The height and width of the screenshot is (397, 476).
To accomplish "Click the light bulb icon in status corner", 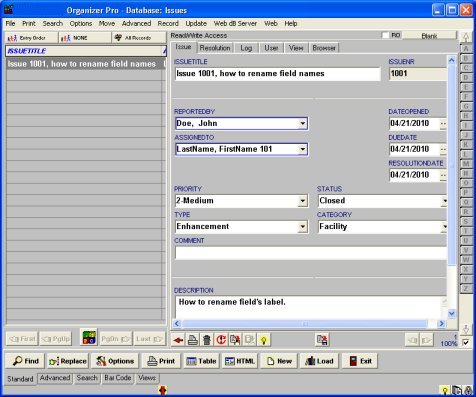I will 445,390.
